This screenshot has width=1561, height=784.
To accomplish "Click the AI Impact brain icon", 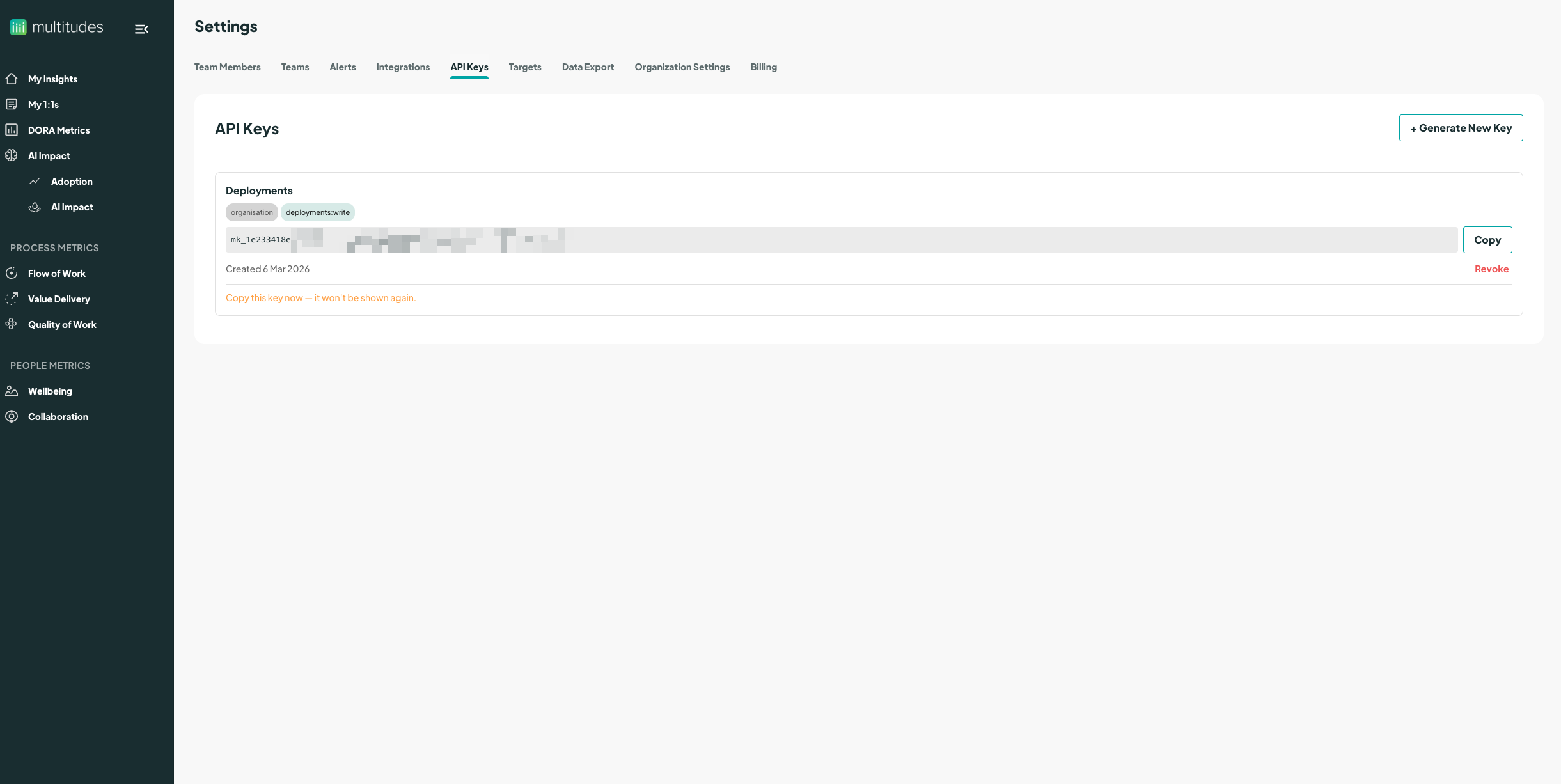I will point(12,155).
